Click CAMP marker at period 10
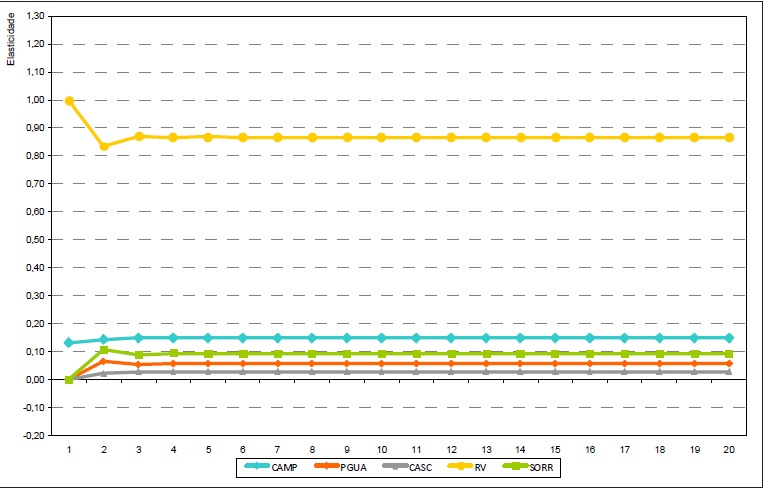This screenshot has height=490, width=764. click(x=382, y=338)
